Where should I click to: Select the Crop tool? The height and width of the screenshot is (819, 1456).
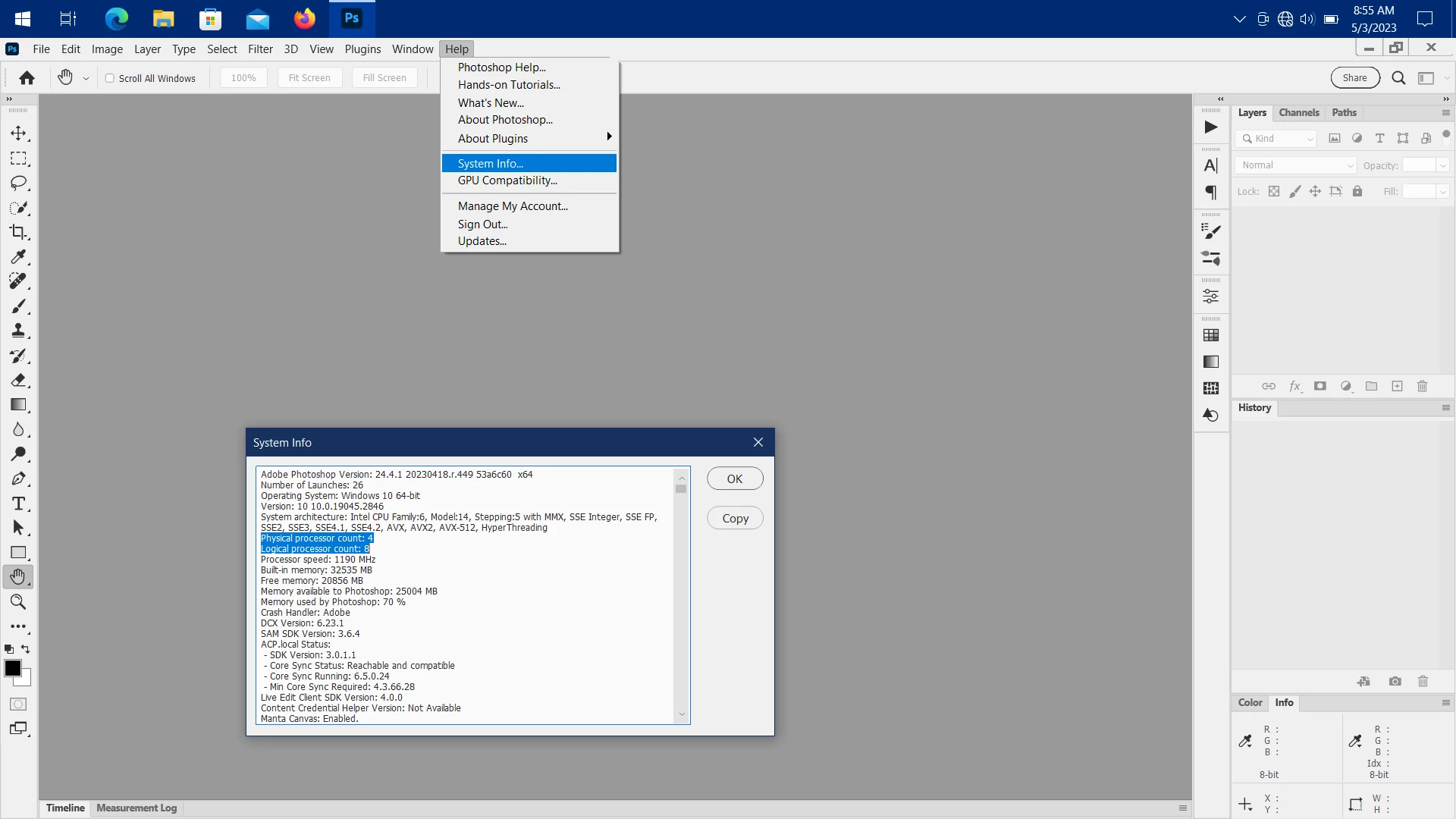(18, 232)
